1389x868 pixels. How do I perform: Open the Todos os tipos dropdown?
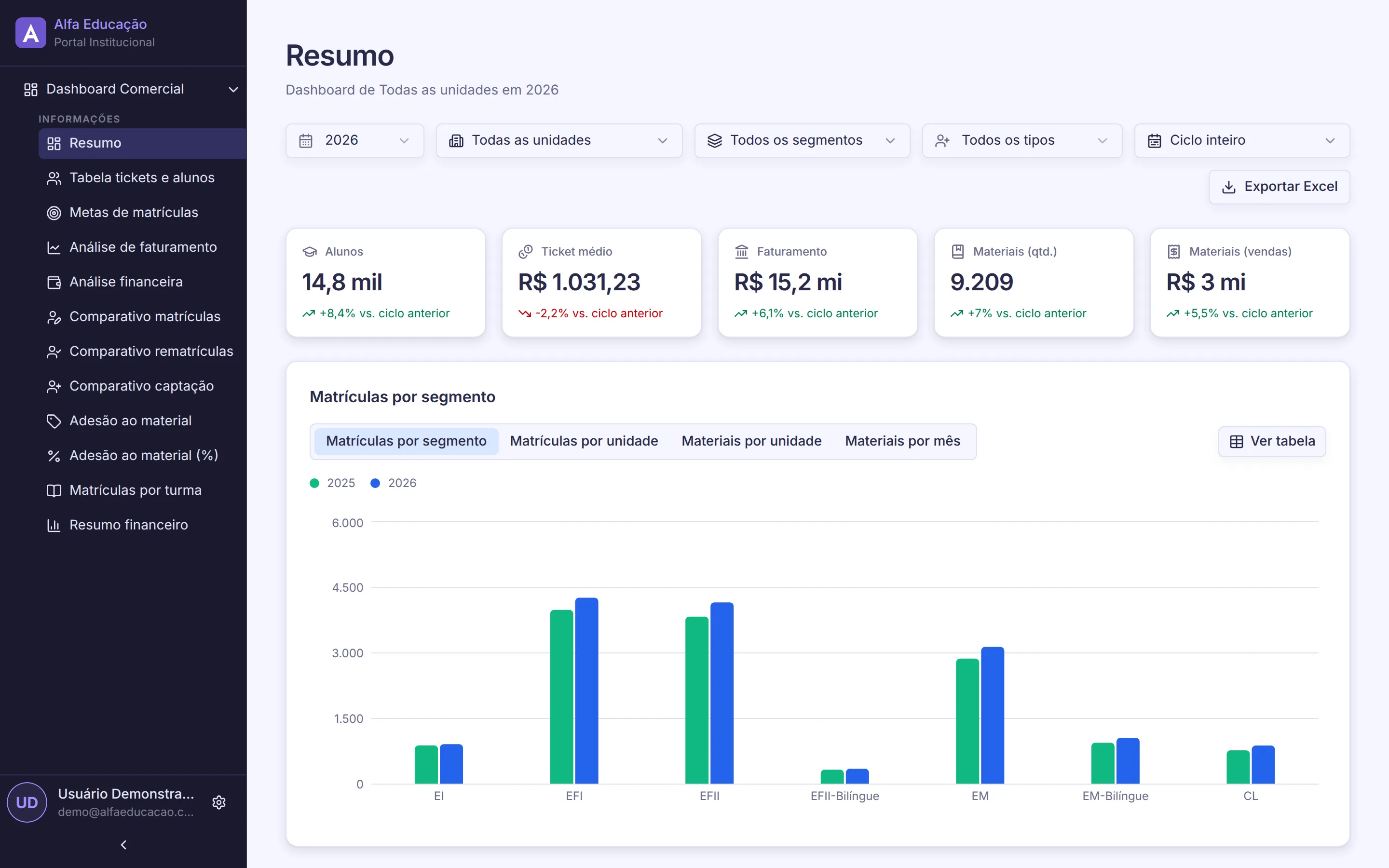pyautogui.click(x=1021, y=141)
